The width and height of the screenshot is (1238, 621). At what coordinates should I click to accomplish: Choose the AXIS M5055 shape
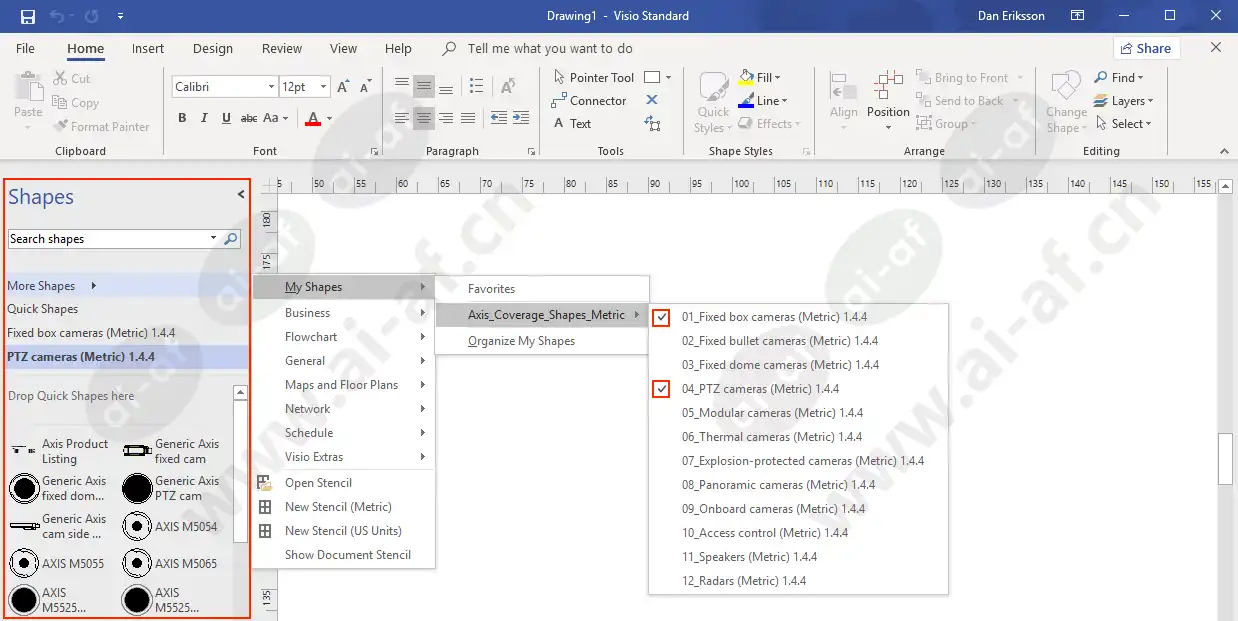coord(59,564)
